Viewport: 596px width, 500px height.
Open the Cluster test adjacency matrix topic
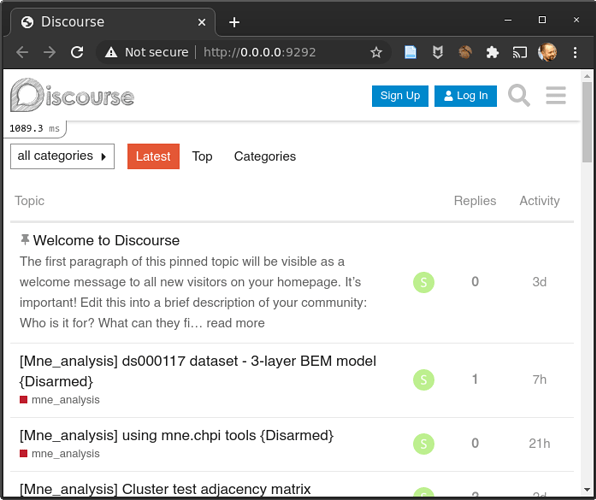165,489
